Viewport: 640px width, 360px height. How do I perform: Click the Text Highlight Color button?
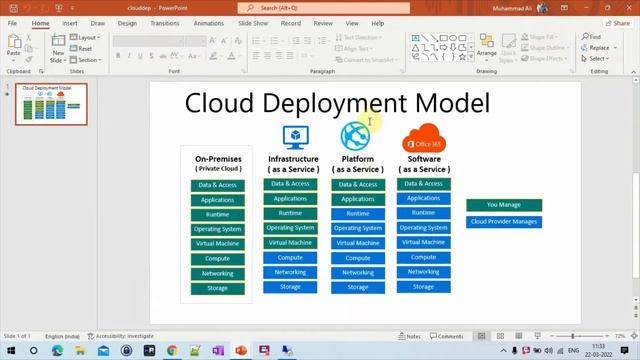[213, 56]
